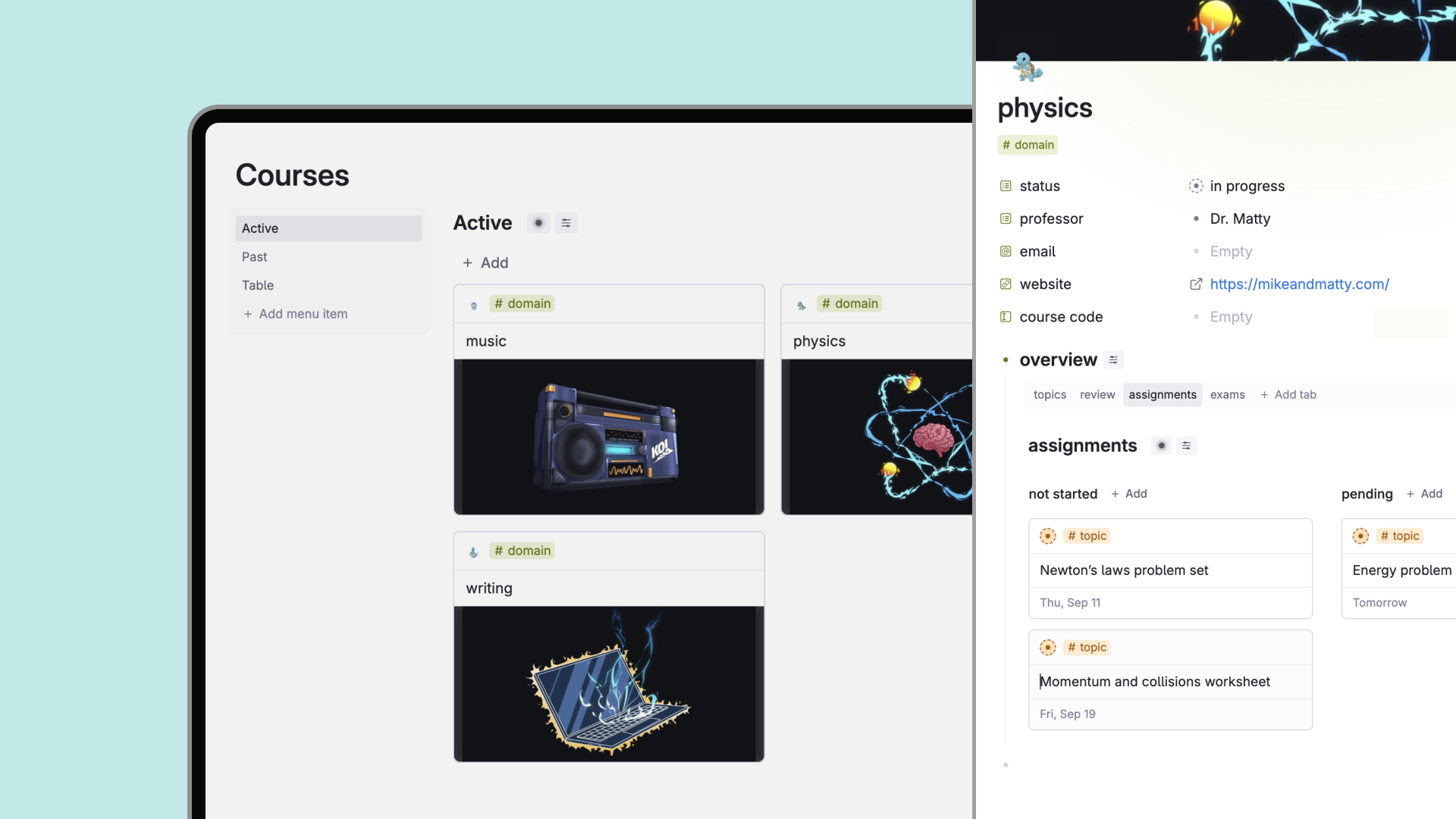This screenshot has height=819, width=1456.
Task: Click Add next to not started column
Action: point(1129,494)
